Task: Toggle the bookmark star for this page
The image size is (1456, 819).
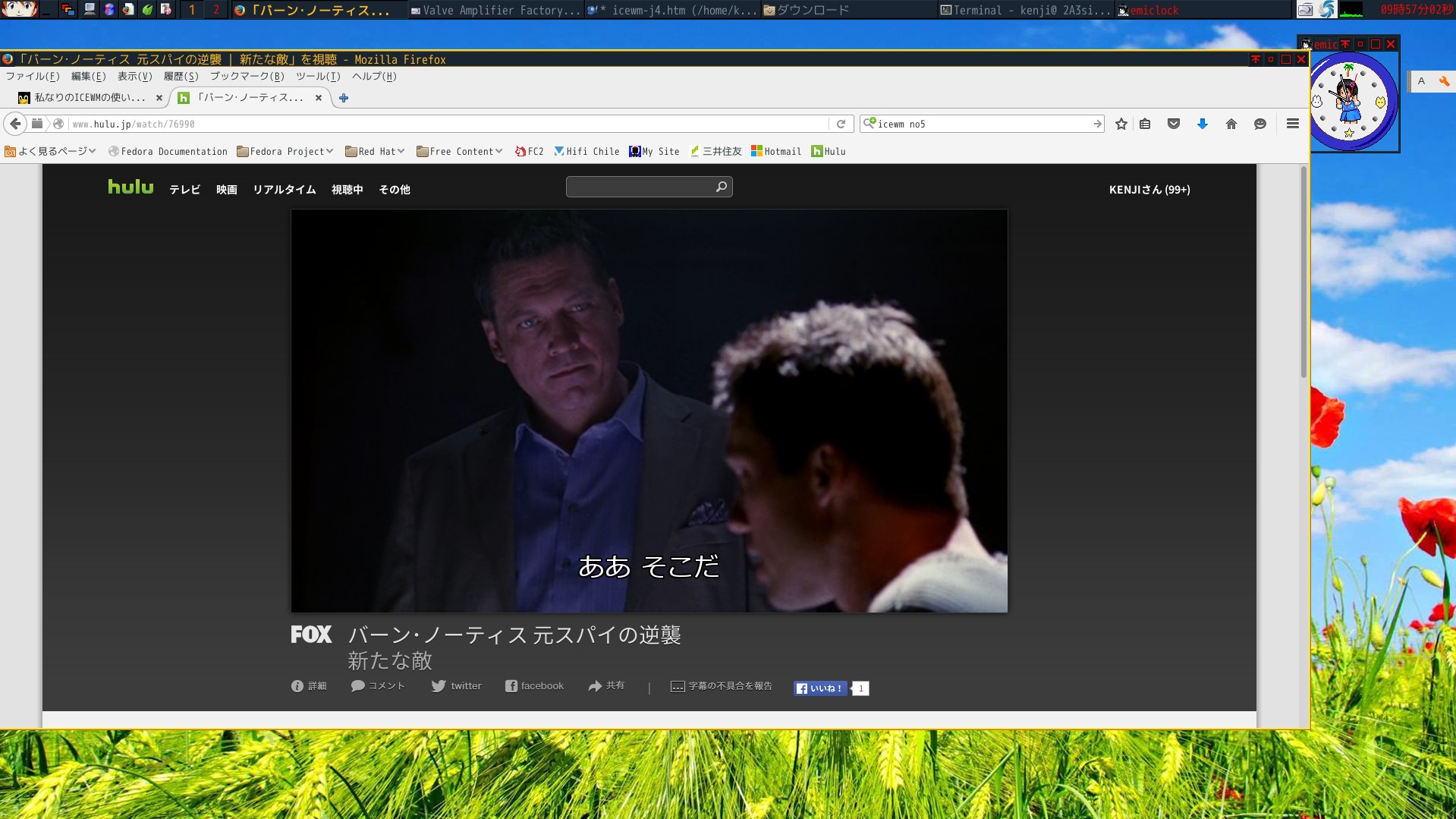Action: click(1121, 124)
